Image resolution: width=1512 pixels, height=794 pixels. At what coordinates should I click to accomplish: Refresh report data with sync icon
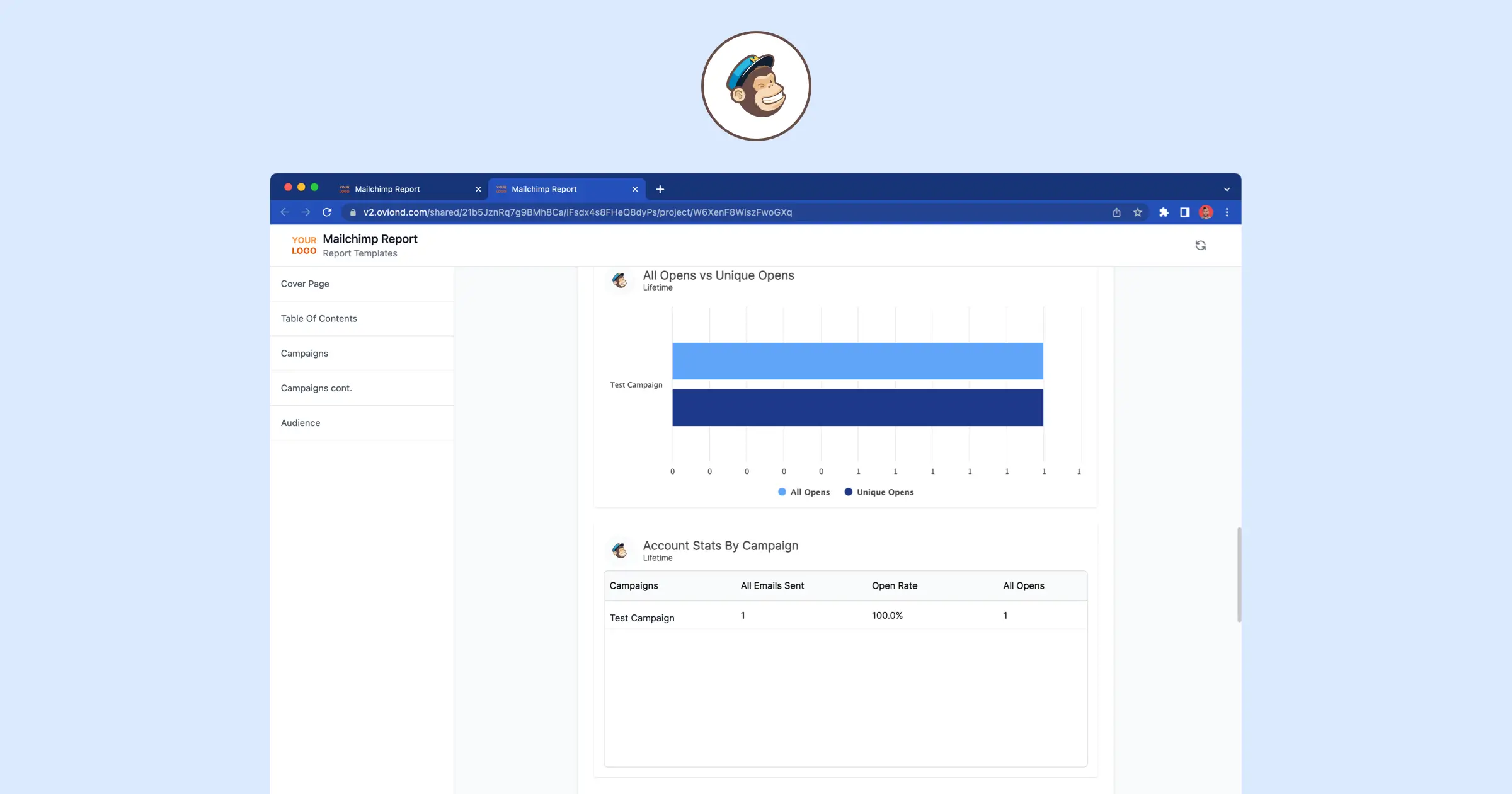click(x=1201, y=245)
